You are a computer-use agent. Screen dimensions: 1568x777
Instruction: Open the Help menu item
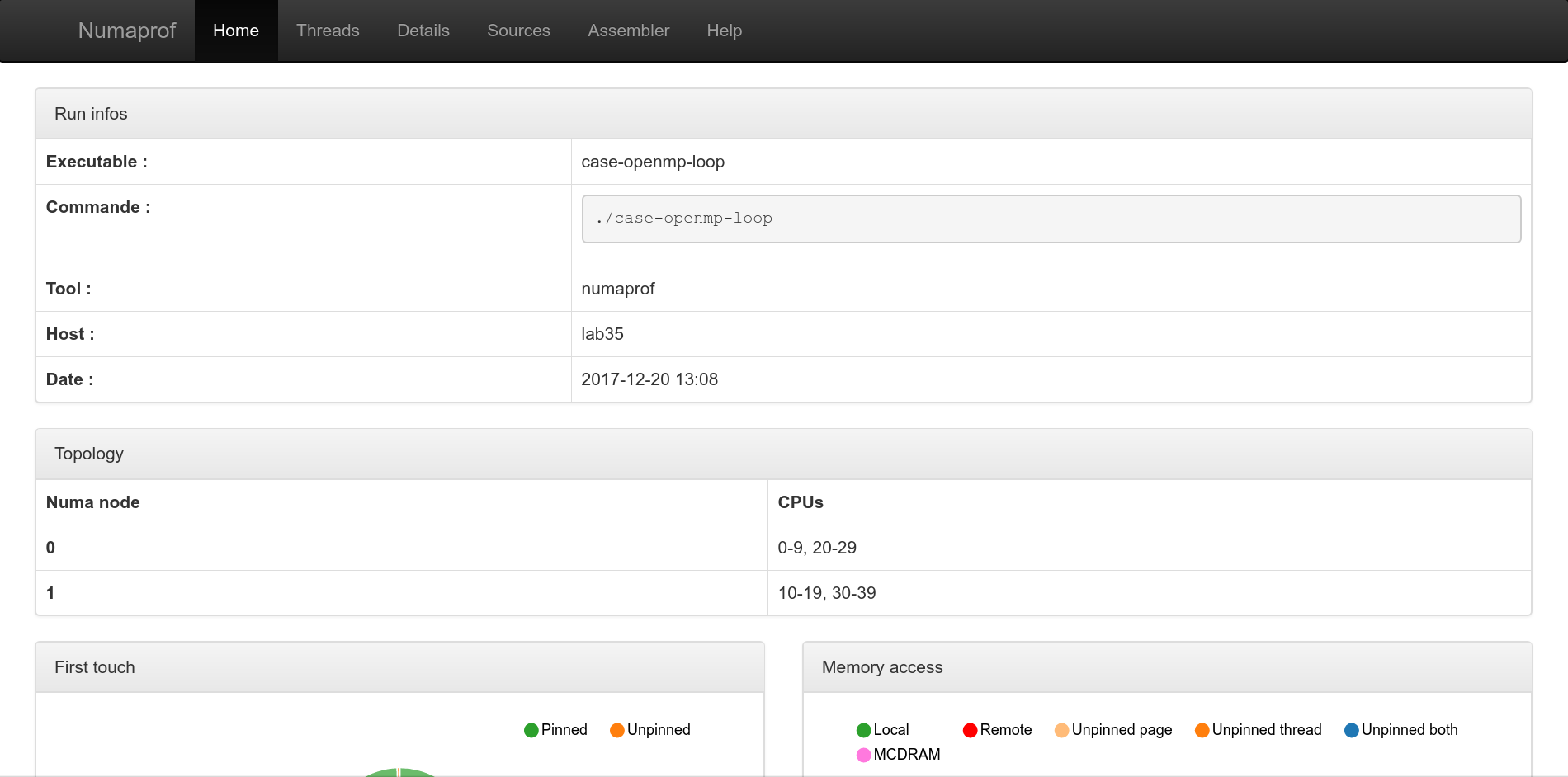click(724, 31)
